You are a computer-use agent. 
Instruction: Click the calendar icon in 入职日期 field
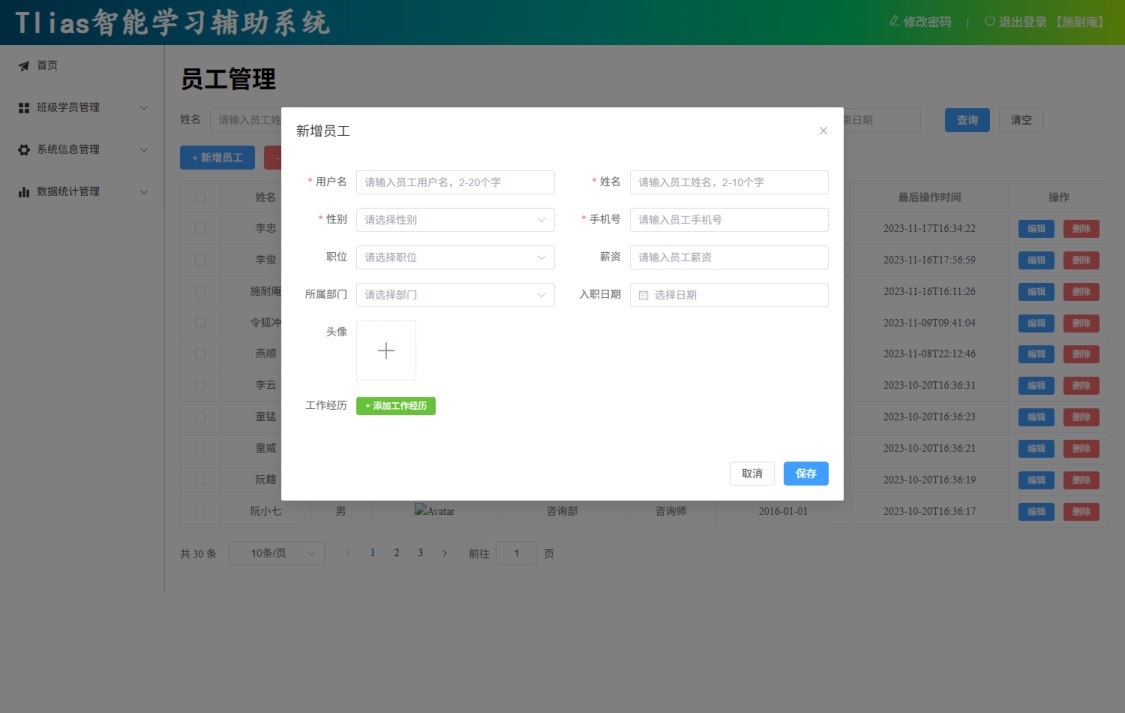pyautogui.click(x=643, y=295)
